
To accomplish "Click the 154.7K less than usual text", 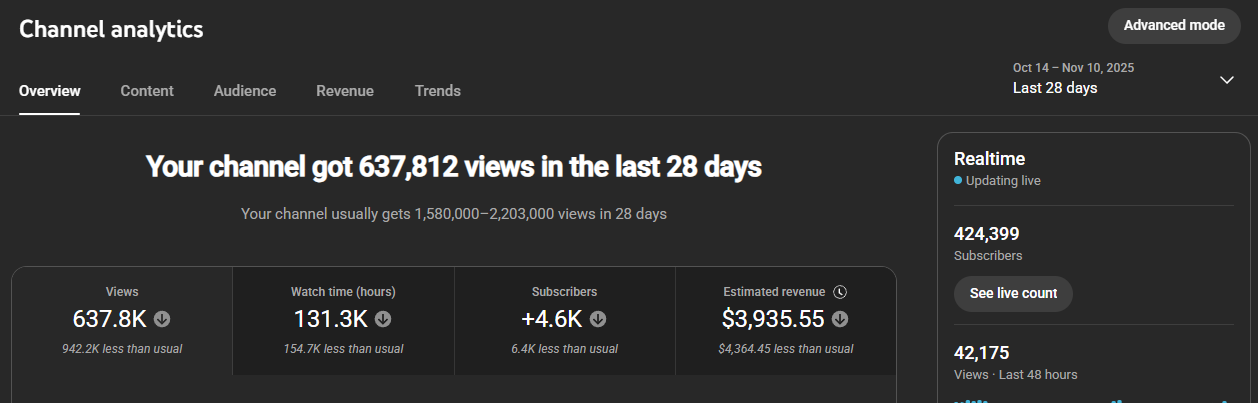I will pos(343,349).
